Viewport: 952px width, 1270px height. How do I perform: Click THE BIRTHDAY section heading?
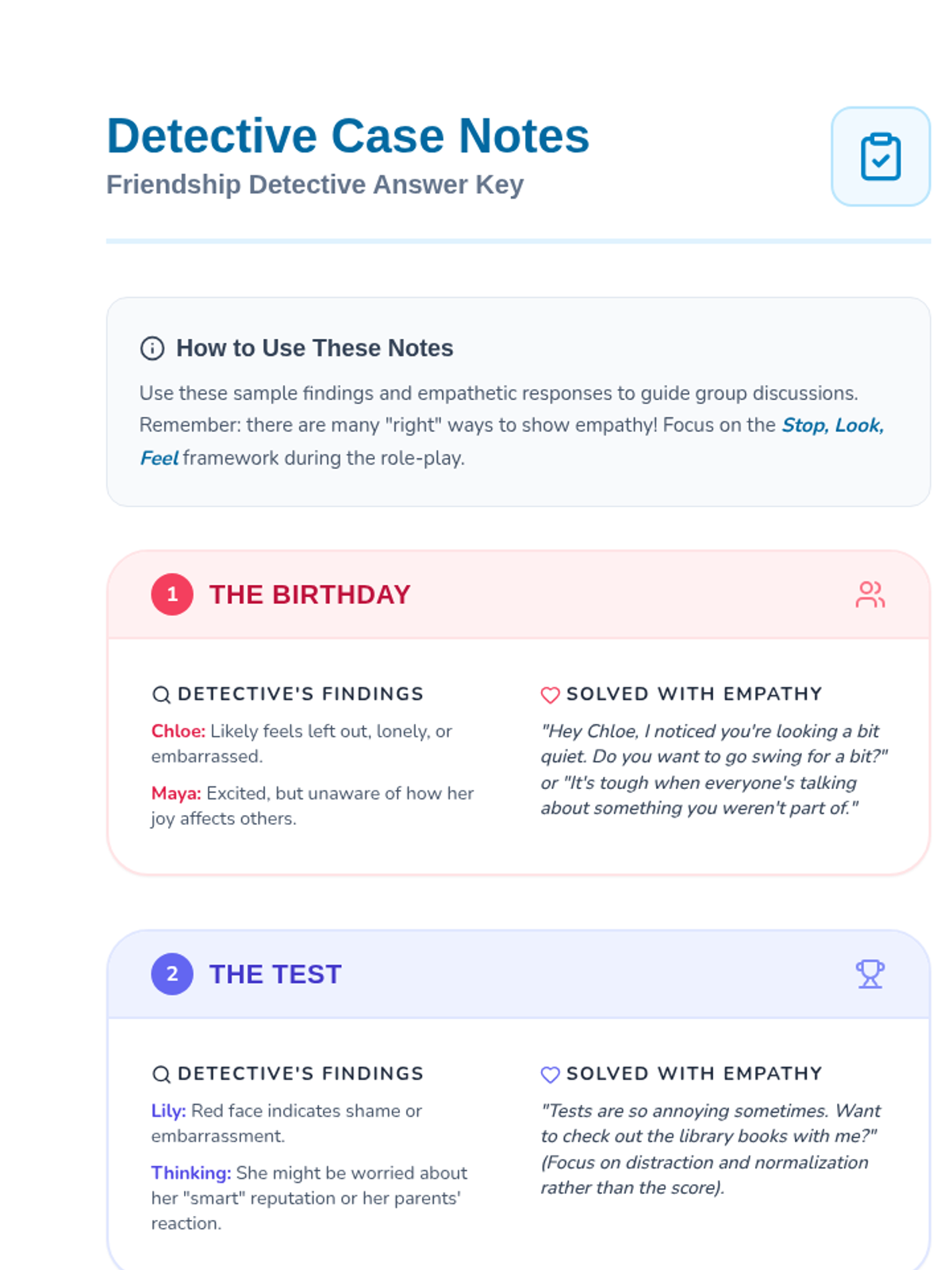pos(309,595)
